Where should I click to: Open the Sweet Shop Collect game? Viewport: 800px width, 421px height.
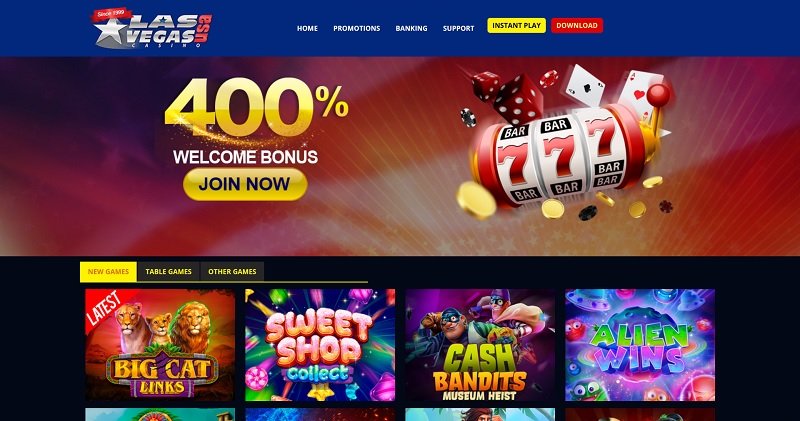320,345
